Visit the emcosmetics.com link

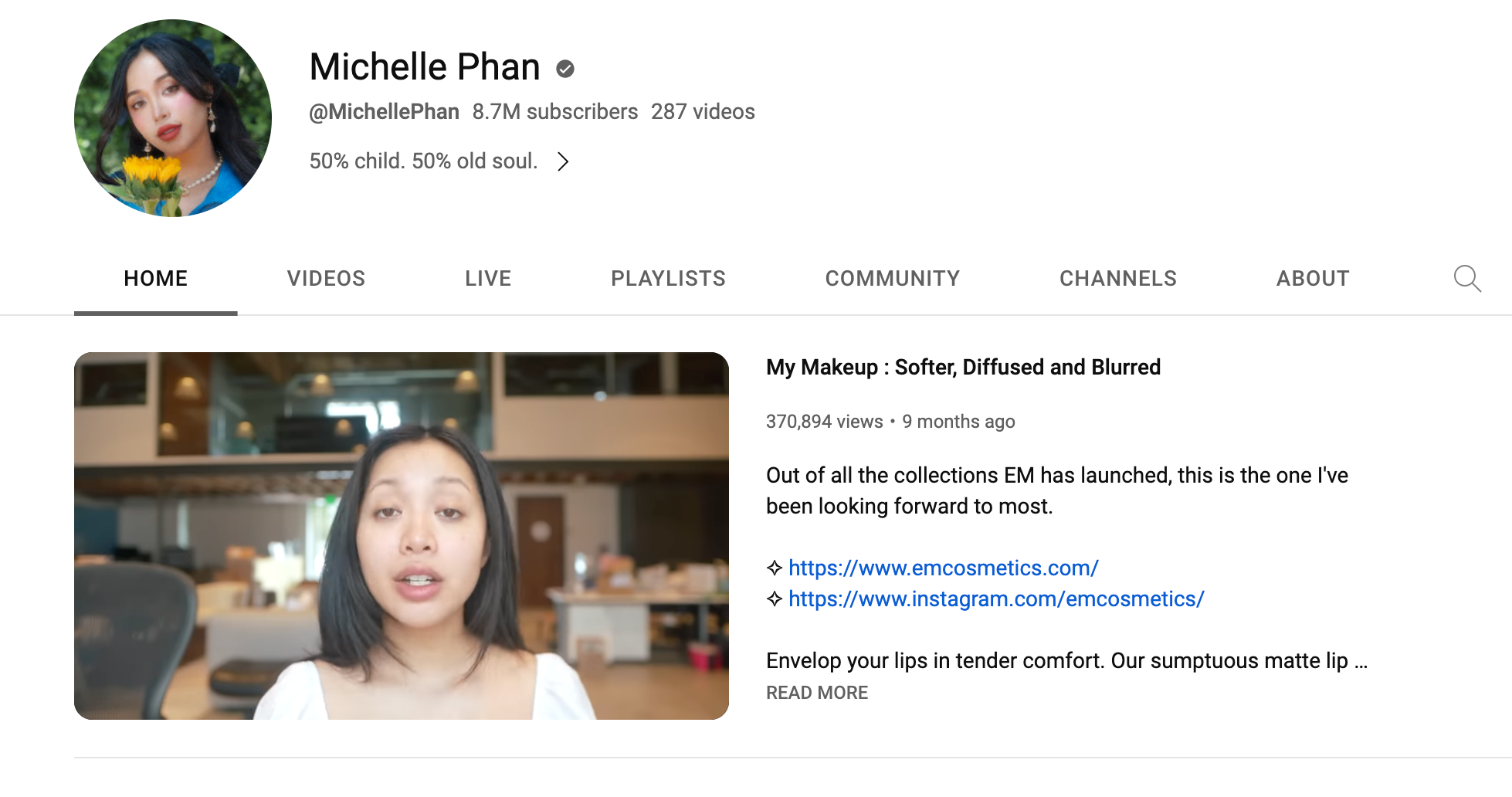(x=943, y=568)
